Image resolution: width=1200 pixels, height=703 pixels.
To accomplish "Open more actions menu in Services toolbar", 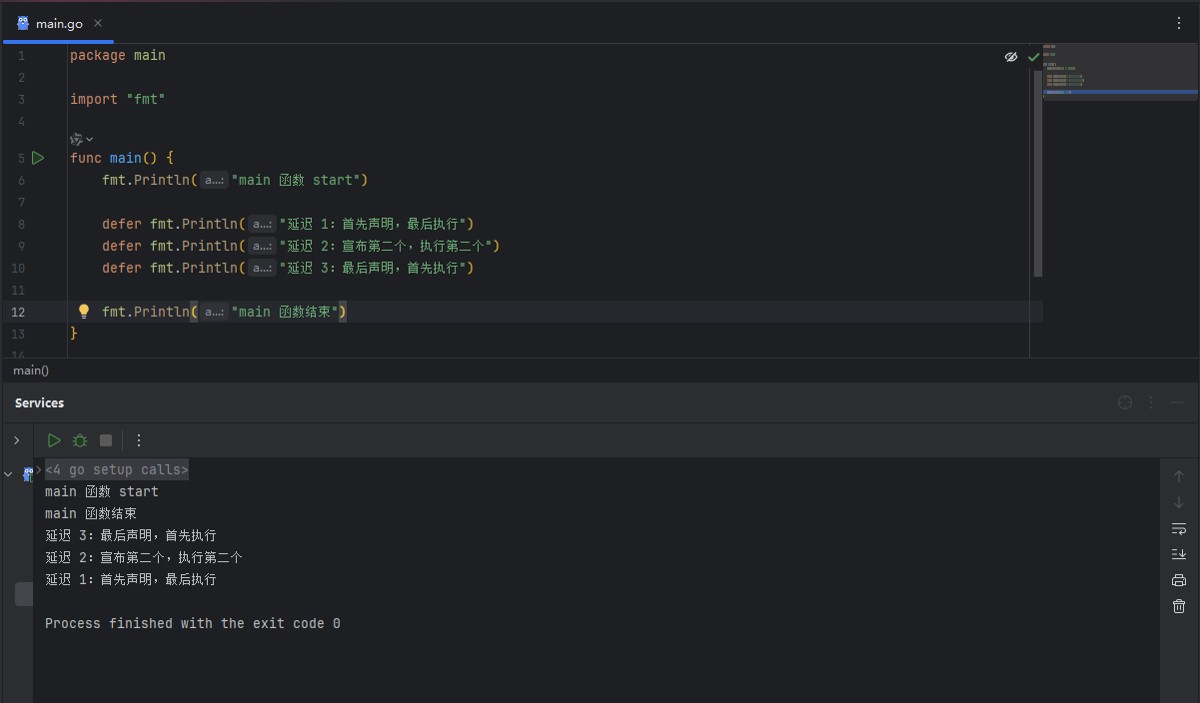I will tap(139, 440).
